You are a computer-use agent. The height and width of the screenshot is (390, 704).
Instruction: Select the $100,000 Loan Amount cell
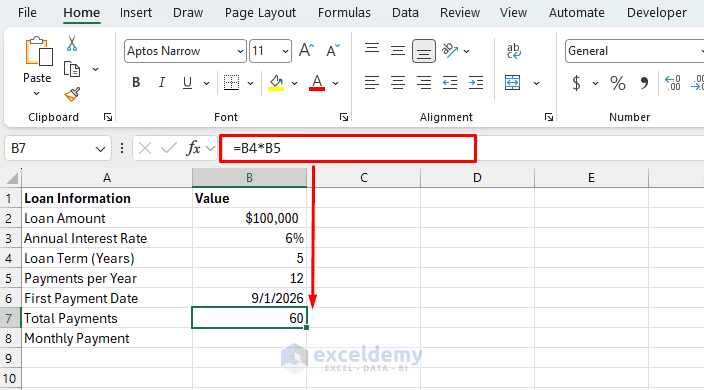pyautogui.click(x=250, y=219)
